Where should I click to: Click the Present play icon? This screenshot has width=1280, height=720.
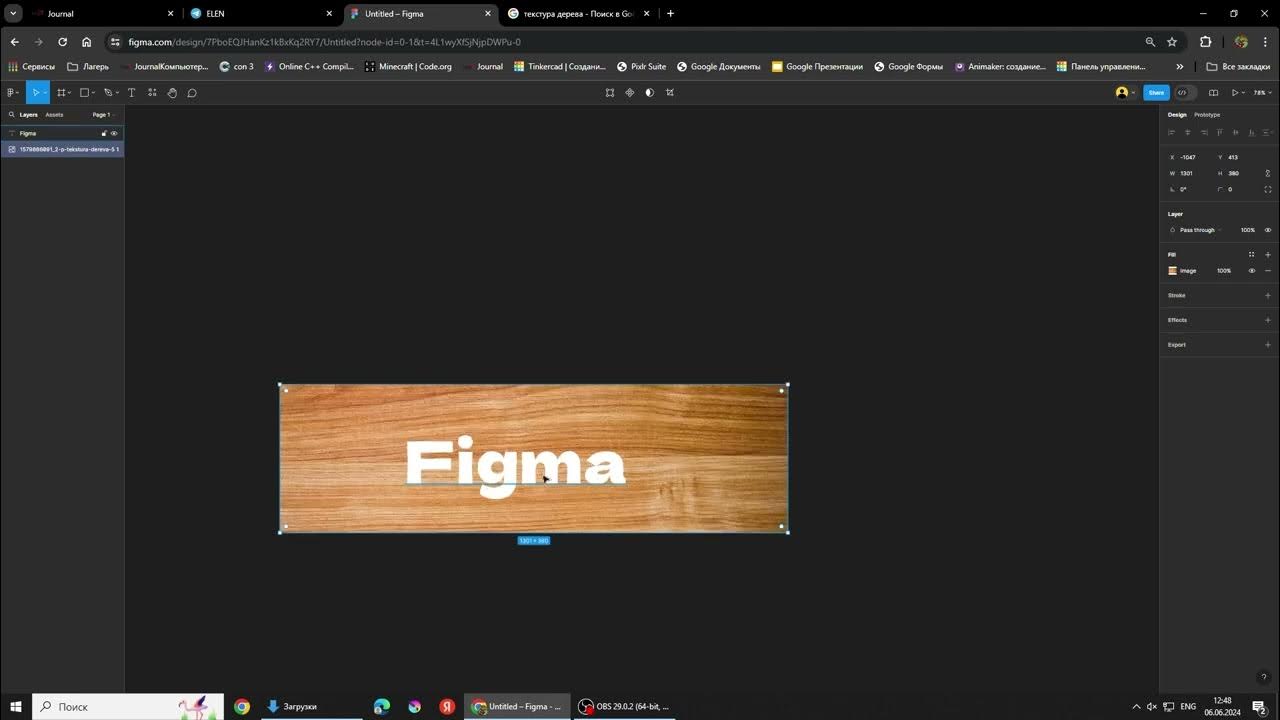click(x=1236, y=93)
